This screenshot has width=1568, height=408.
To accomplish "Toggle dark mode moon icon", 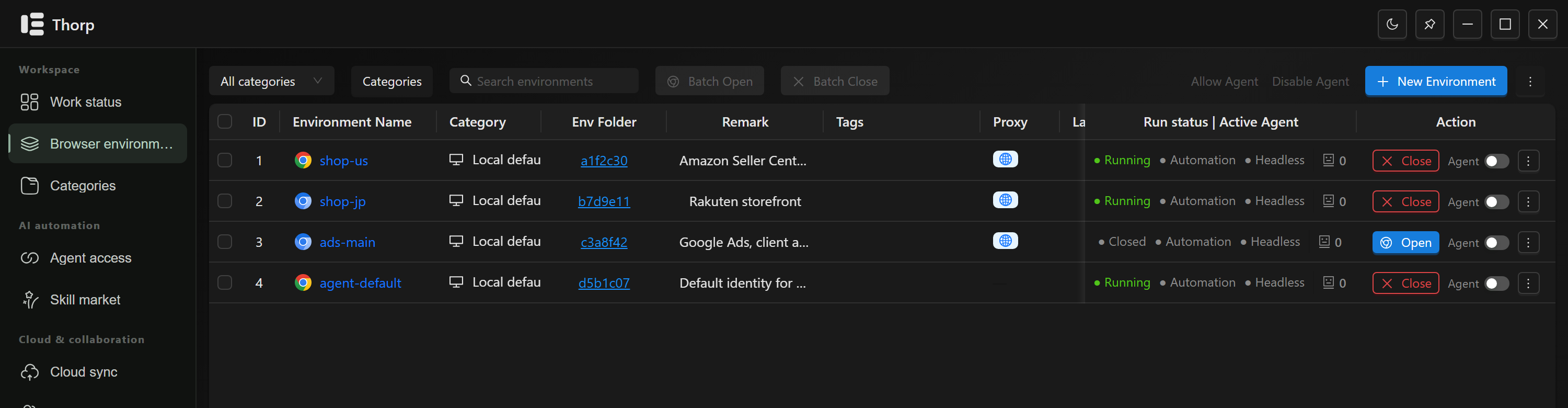I will 1391,25.
